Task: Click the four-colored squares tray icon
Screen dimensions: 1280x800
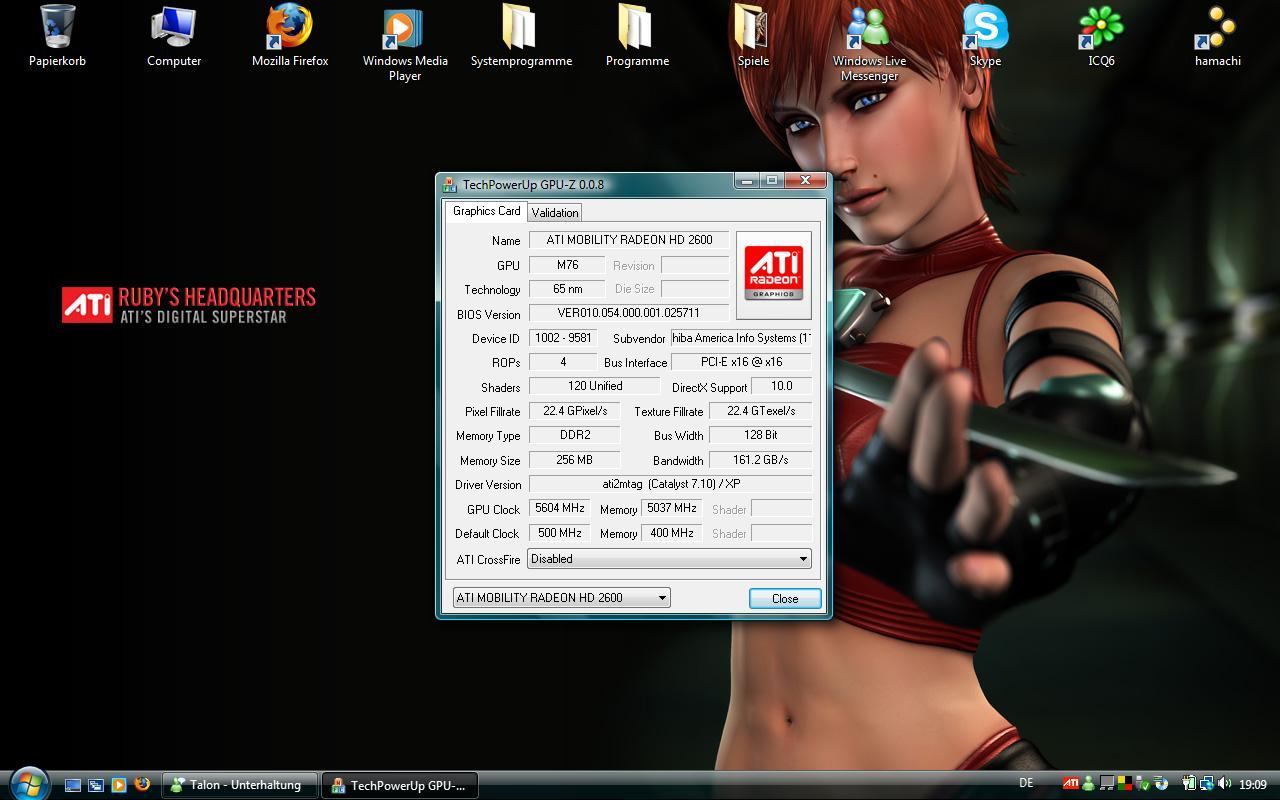Action: 1125,783
